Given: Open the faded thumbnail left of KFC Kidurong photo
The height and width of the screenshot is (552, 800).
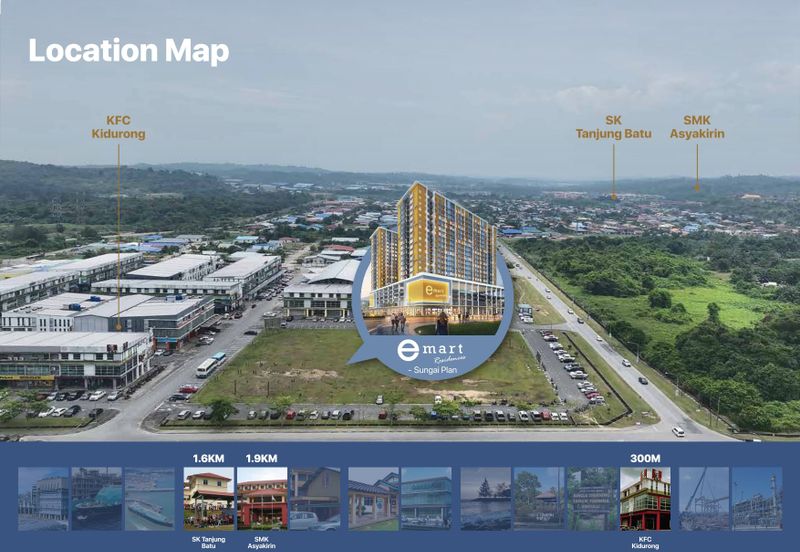Looking at the screenshot, I should 592,498.
